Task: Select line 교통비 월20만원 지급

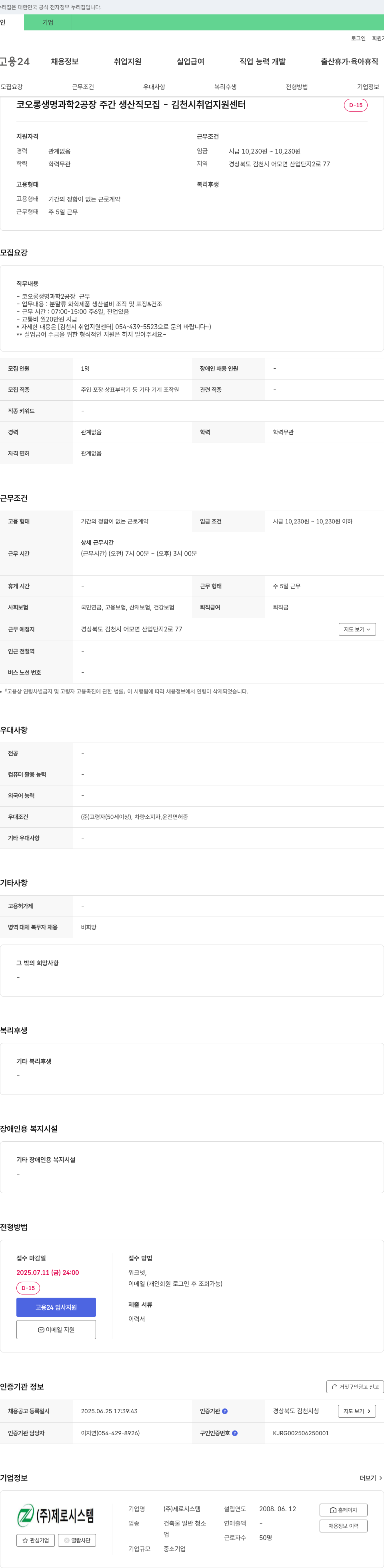Action: pos(47,319)
